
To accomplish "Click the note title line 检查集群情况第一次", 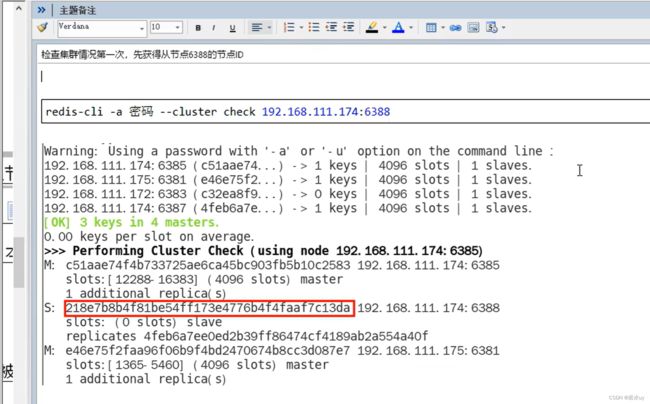I will [x=142, y=54].
